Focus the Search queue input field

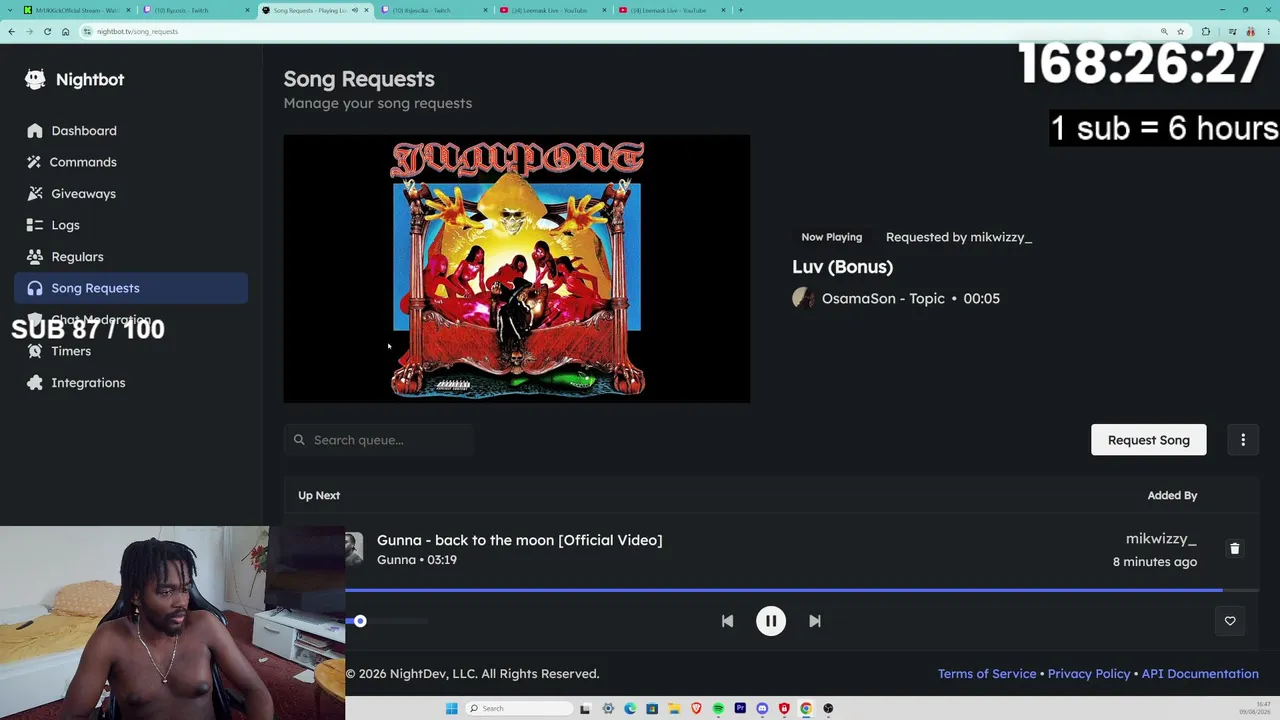click(379, 440)
